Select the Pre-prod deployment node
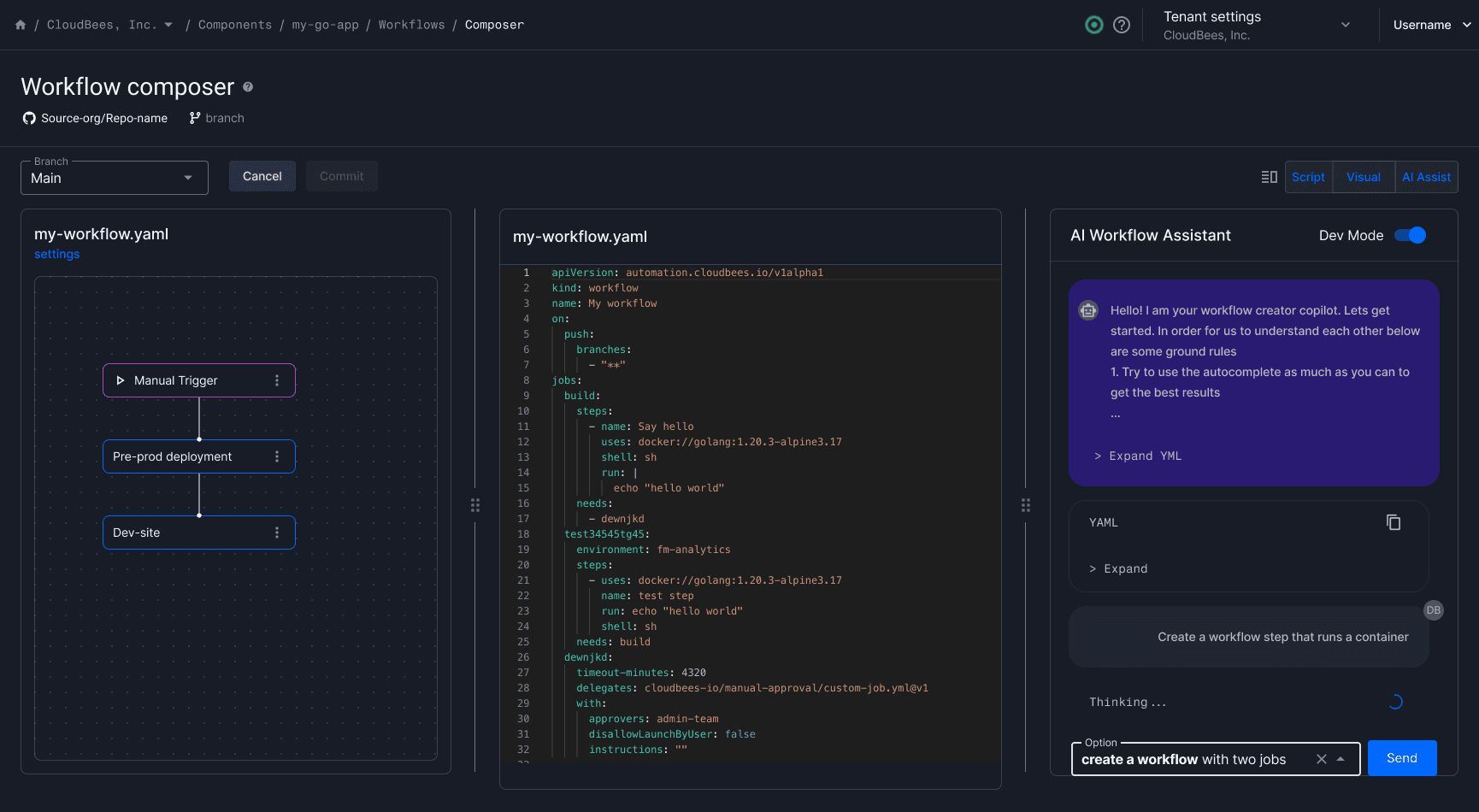The image size is (1479, 812). point(199,456)
